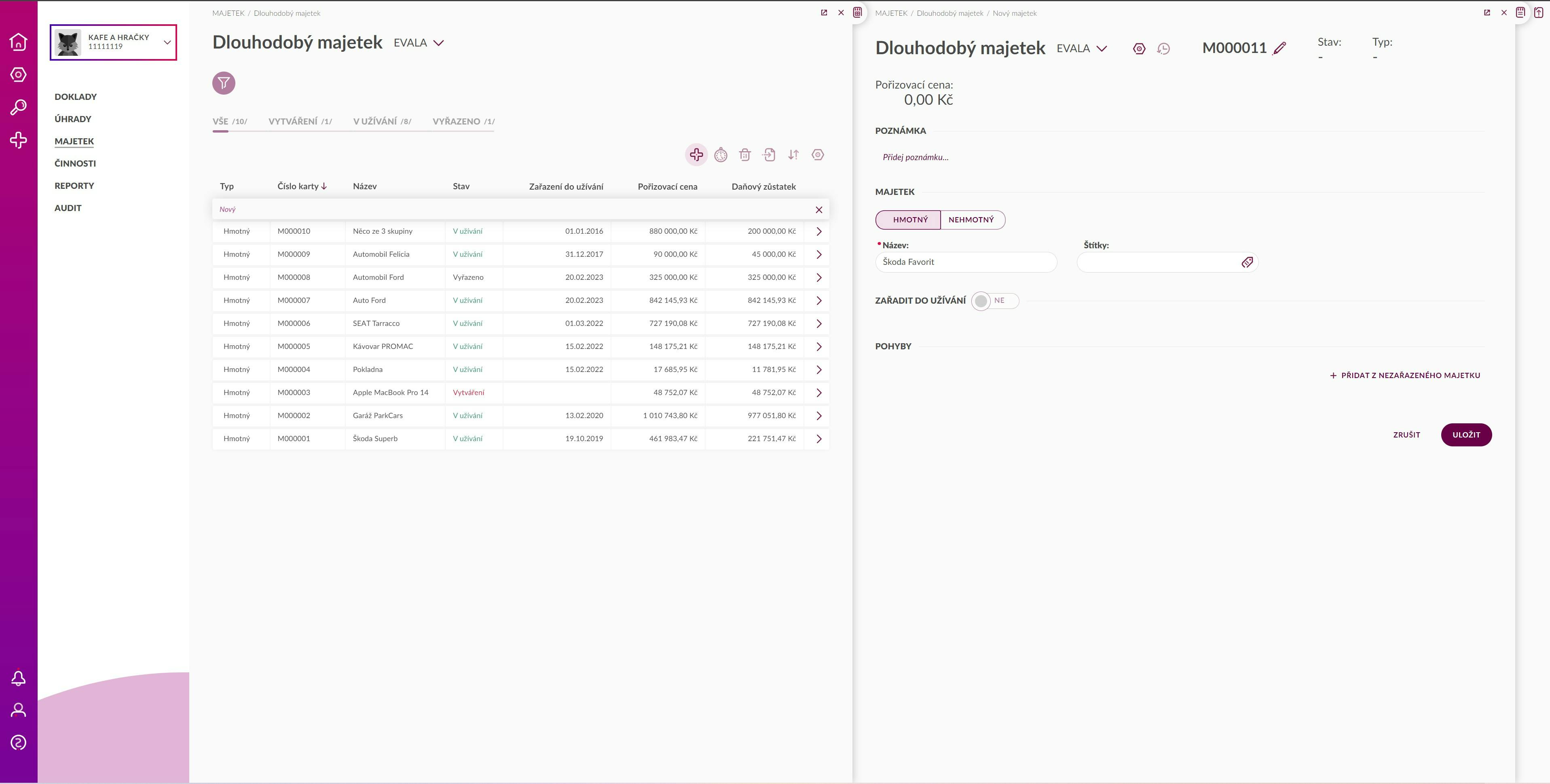Open the hexagon settings icon in the sidebar
This screenshot has height=784, width=1550.
19,75
